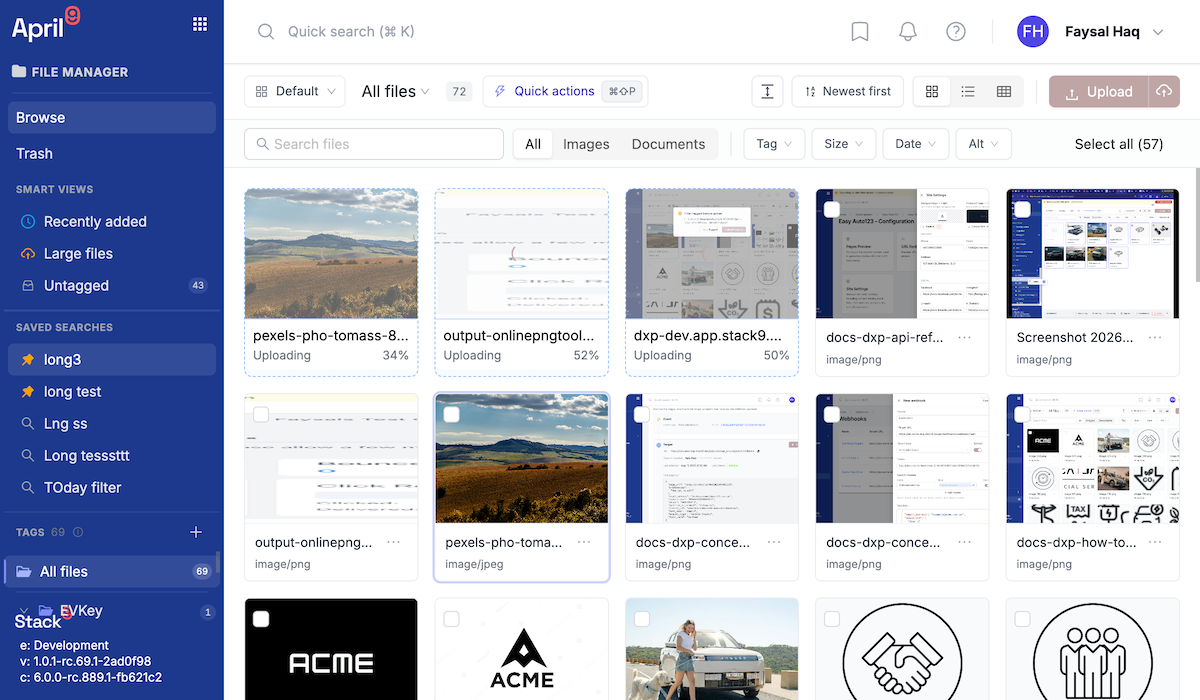Image resolution: width=1200 pixels, height=700 pixels.
Task: Open more options for docs-dxp-how-to file
Action: pyautogui.click(x=1155, y=542)
